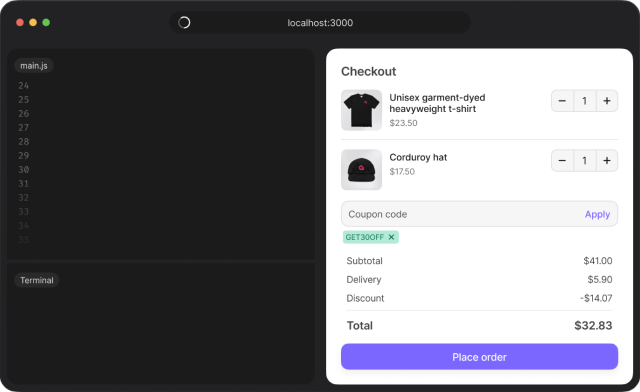Click the page loading spinner icon

tap(184, 22)
